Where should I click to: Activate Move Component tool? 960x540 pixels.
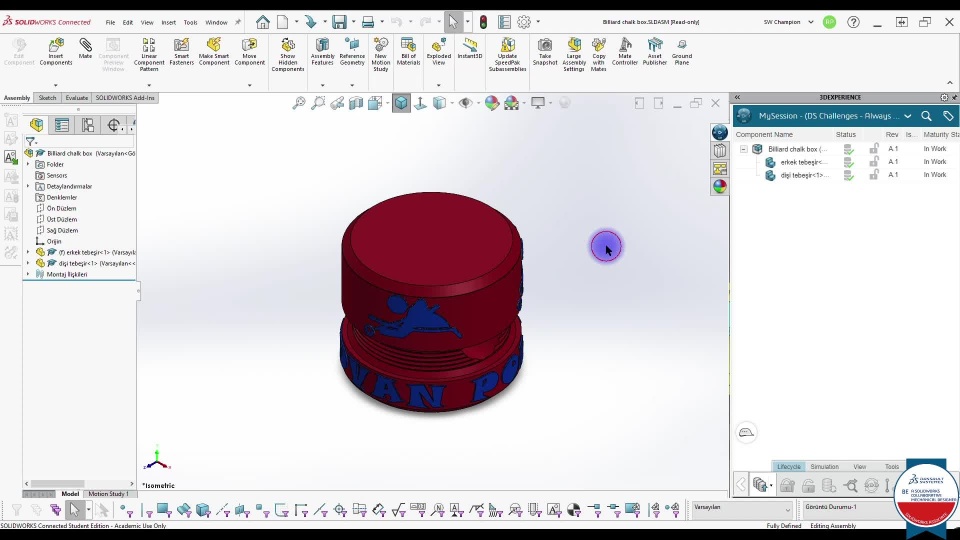249,51
